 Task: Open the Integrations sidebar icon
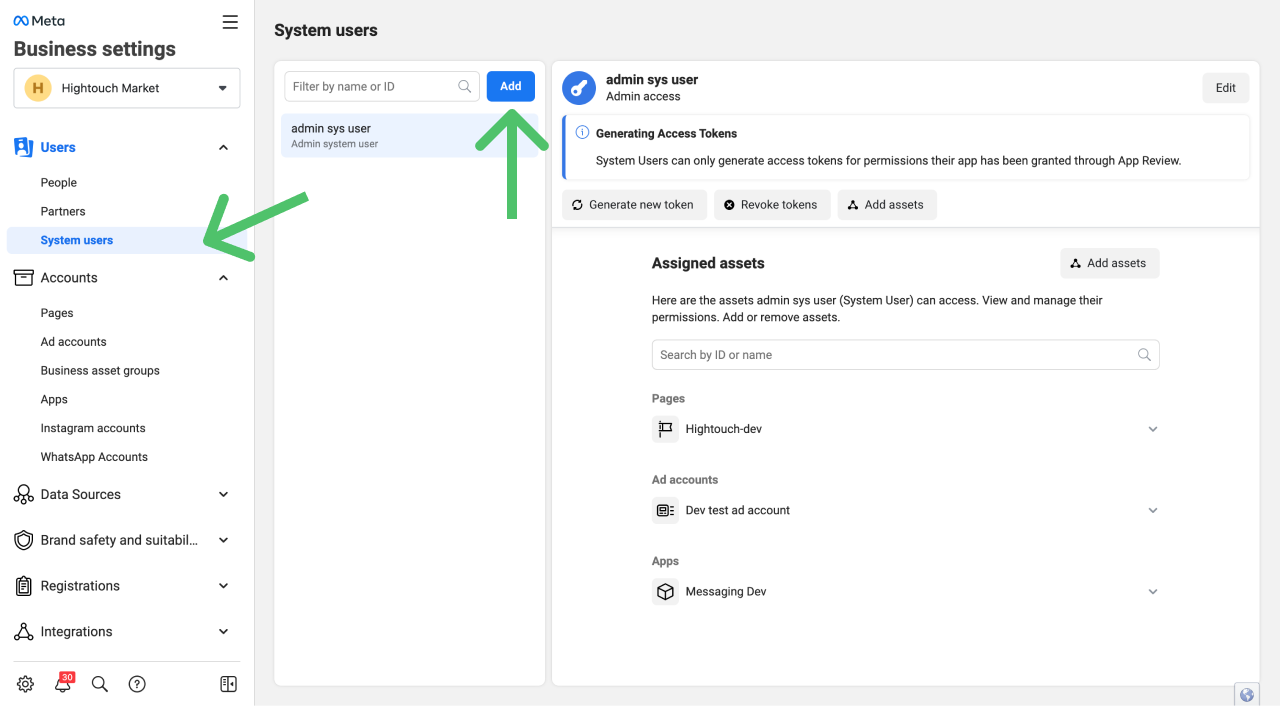[23, 631]
